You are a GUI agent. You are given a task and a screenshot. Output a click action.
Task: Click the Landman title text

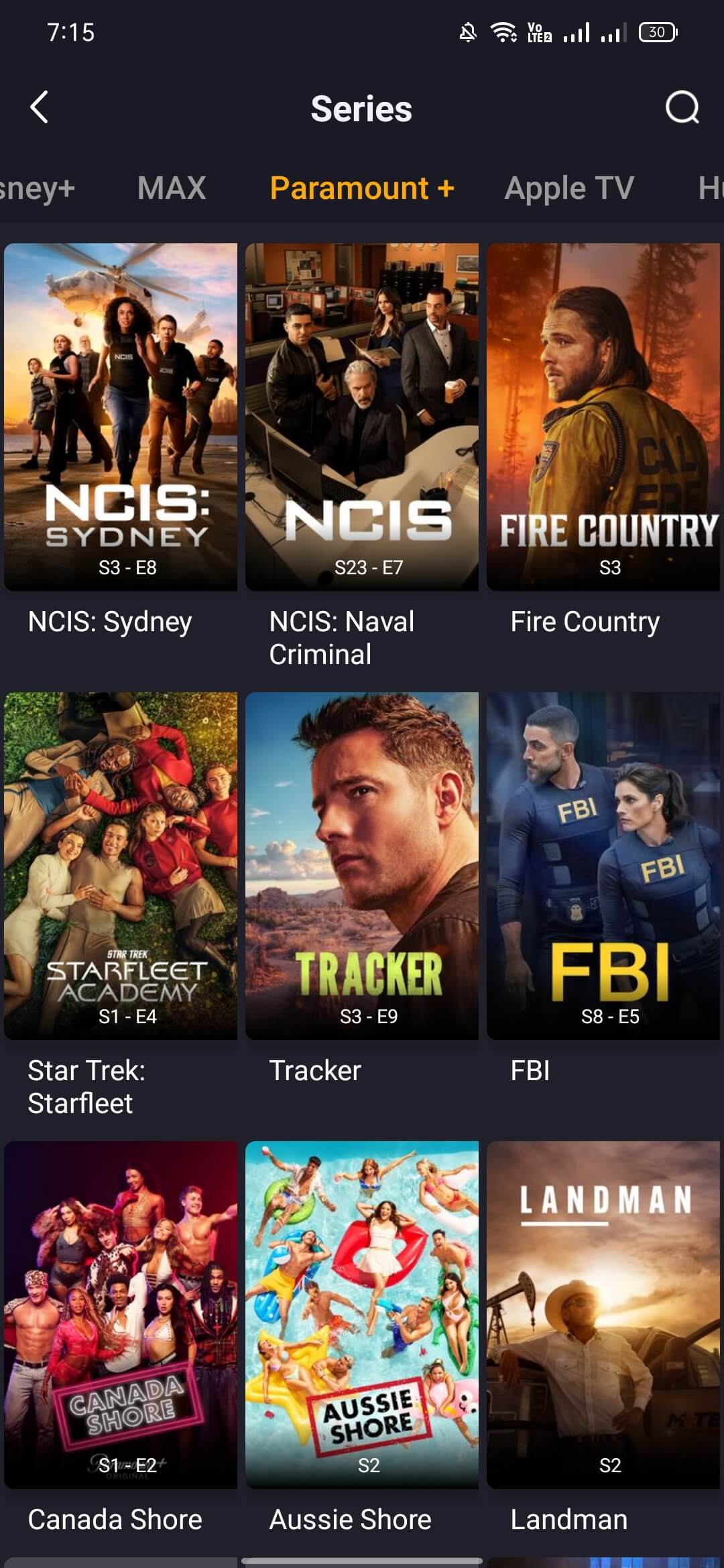569,1519
